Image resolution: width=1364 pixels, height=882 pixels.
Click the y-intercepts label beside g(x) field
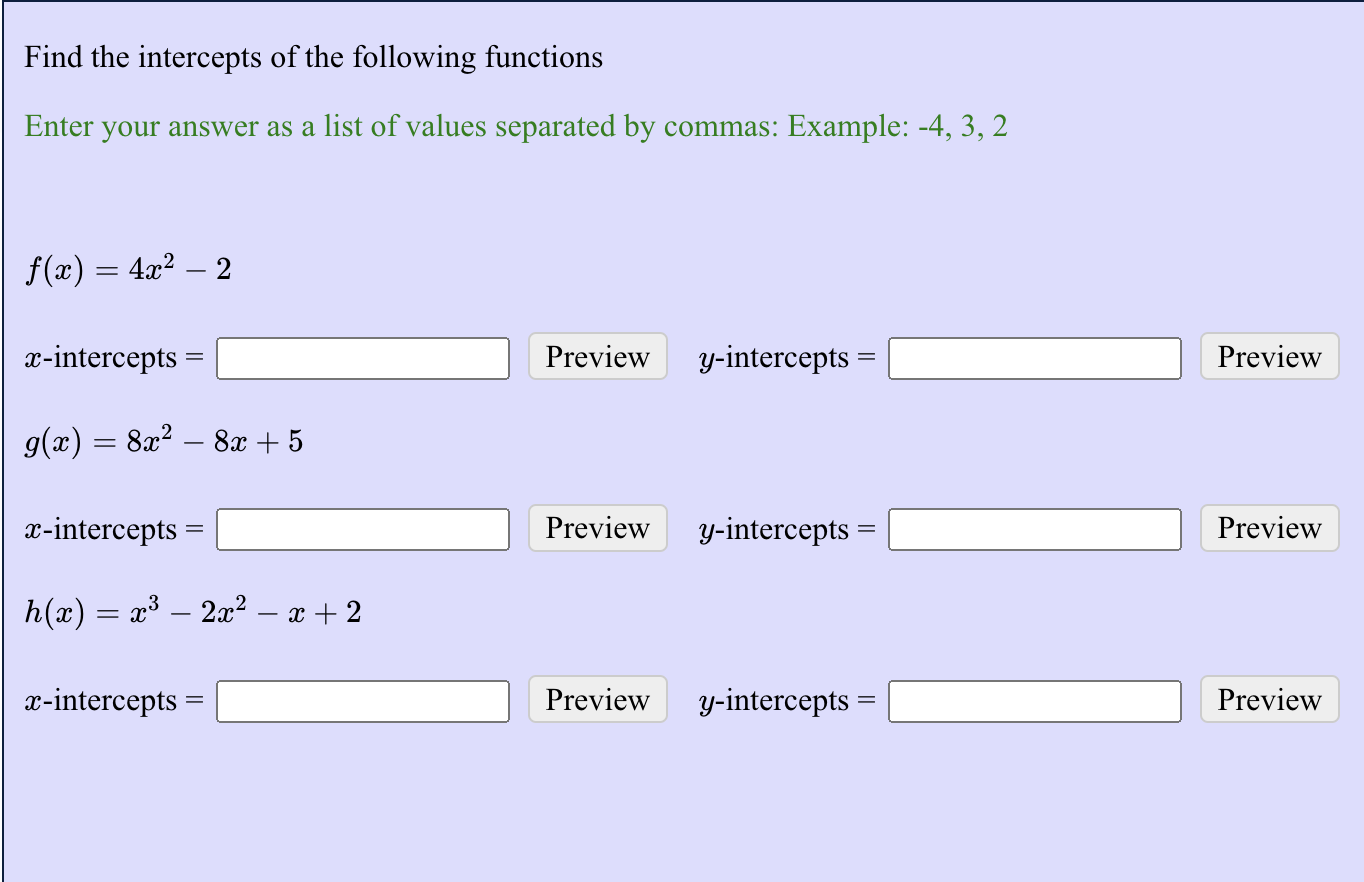[x=787, y=528]
